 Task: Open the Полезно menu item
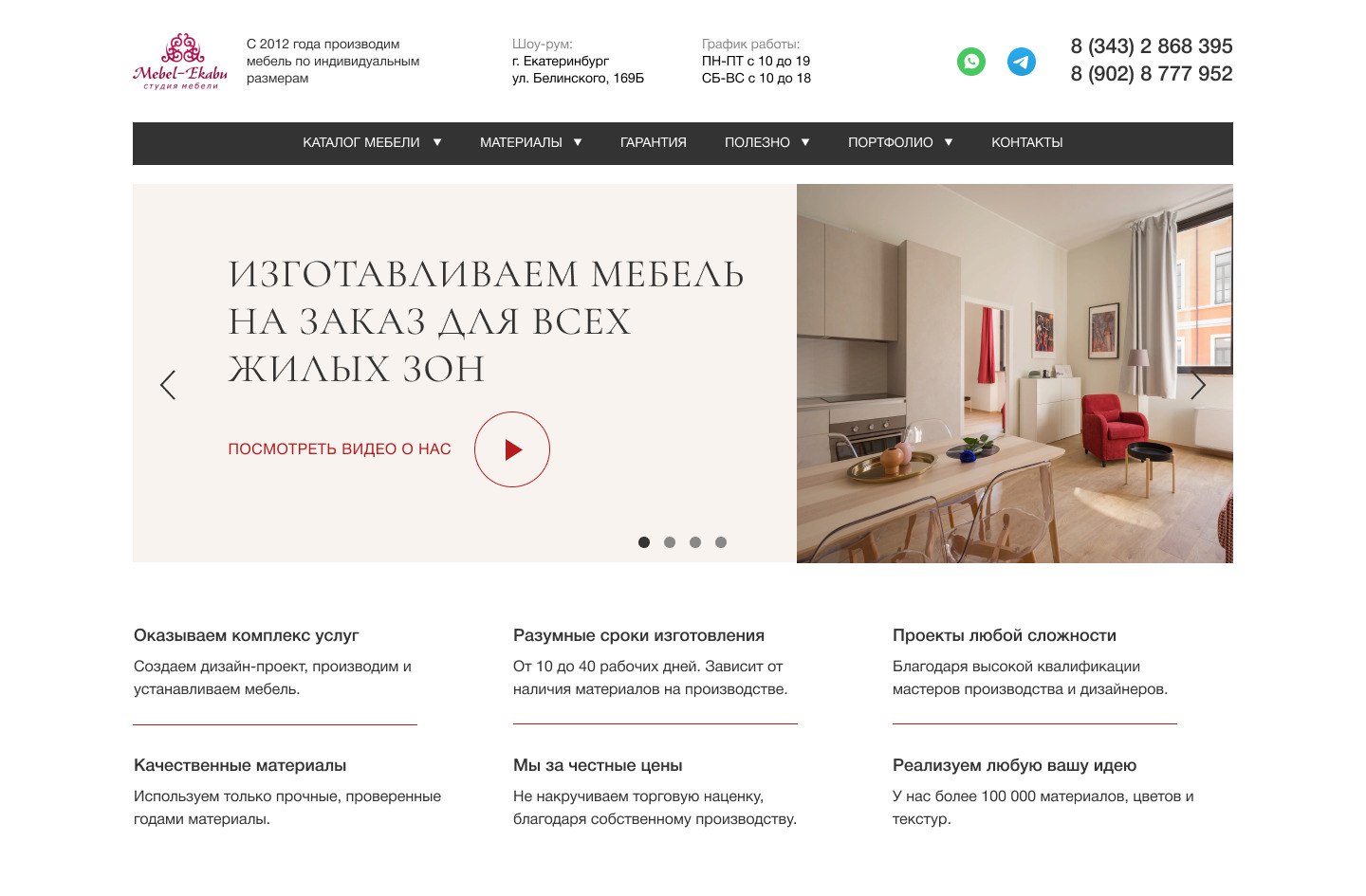(757, 142)
